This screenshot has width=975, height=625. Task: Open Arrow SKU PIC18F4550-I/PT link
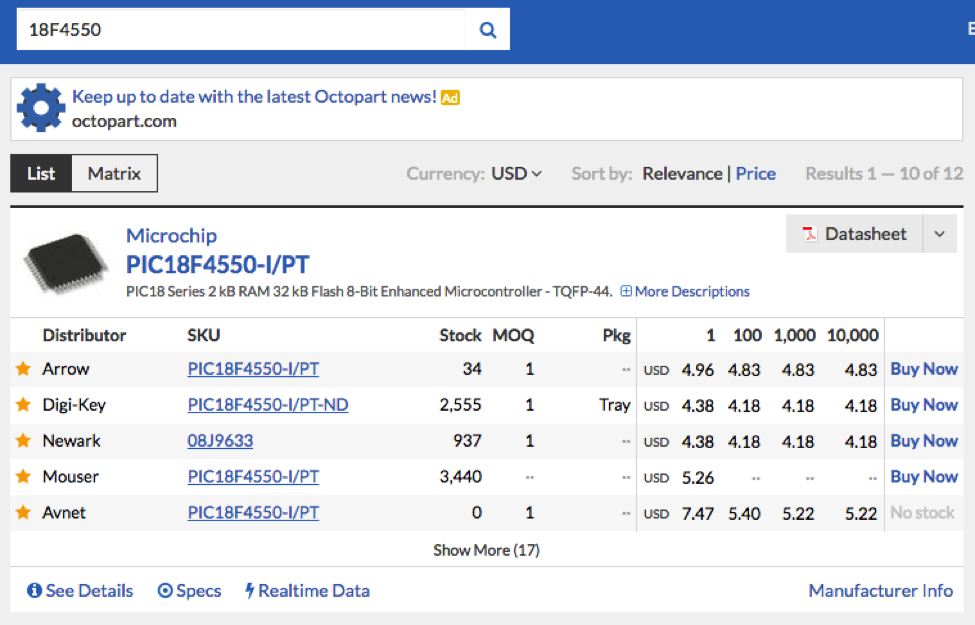coord(253,369)
